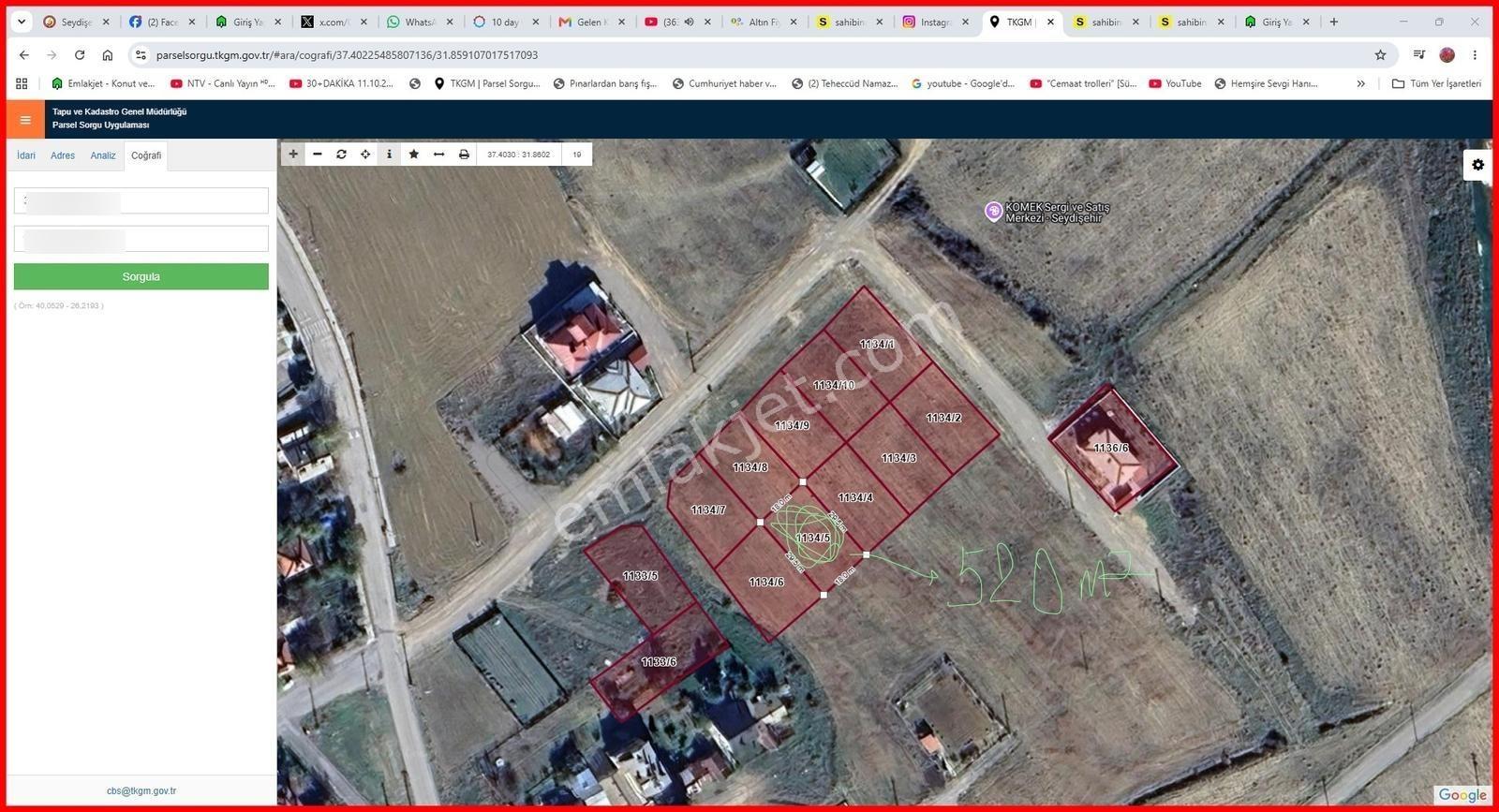The width and height of the screenshot is (1499, 812).
Task: Open NTV Canlı Yayın bookmark
Action: click(223, 83)
